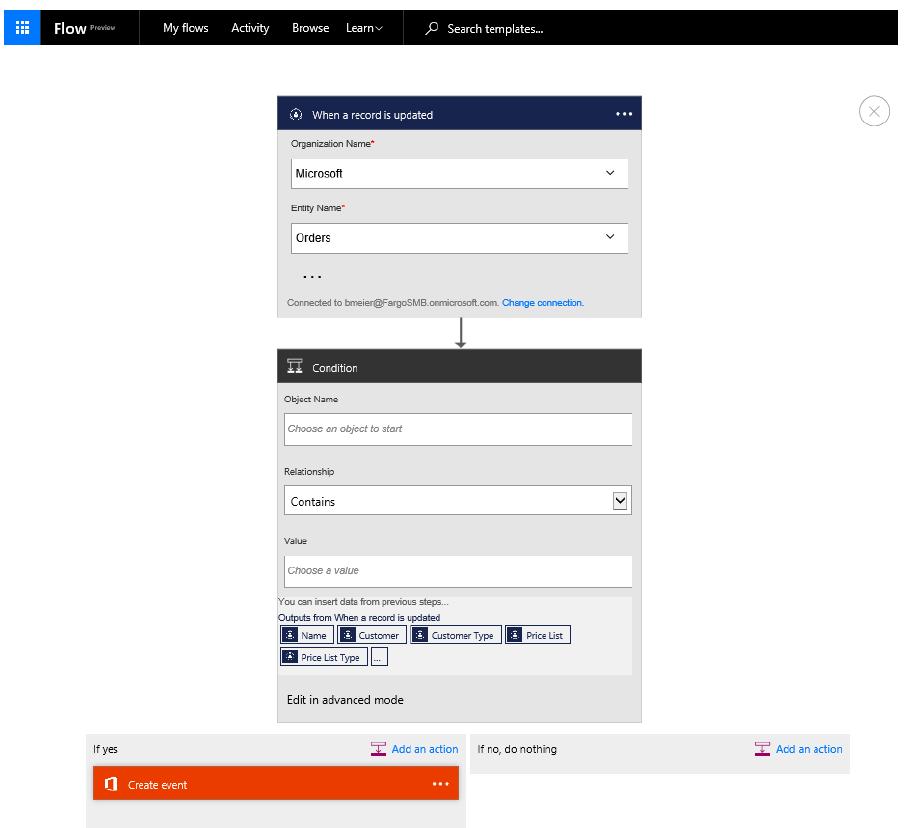Click the Office icon on Create event
Viewport: 916px width, 828px height.
click(111, 784)
